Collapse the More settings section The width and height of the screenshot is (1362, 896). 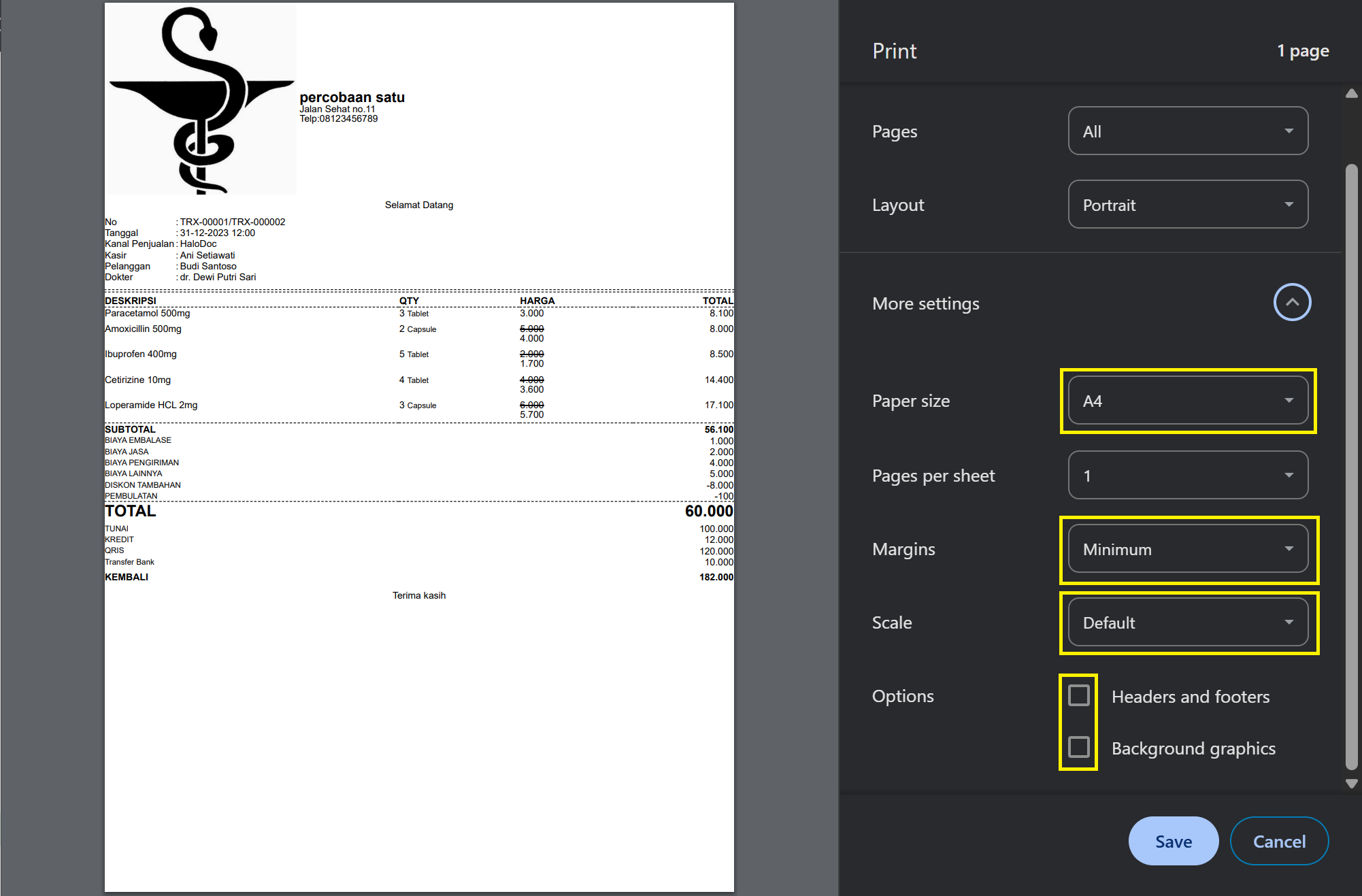(x=1292, y=302)
